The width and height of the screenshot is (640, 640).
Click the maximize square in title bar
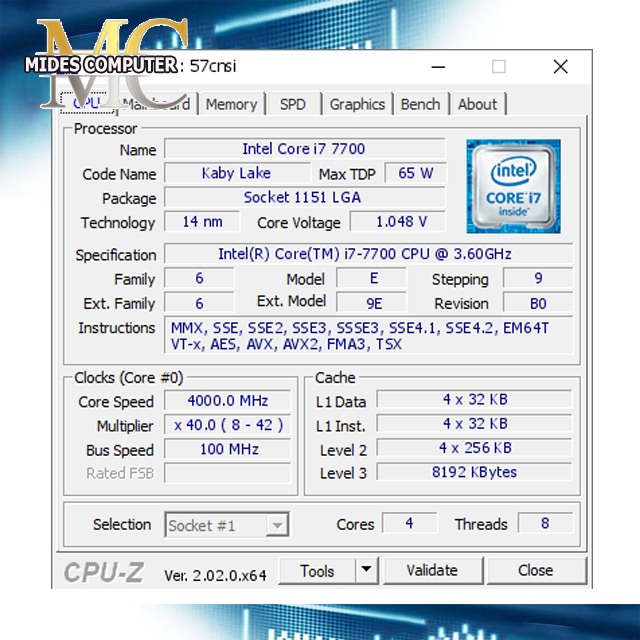pyautogui.click(x=498, y=67)
